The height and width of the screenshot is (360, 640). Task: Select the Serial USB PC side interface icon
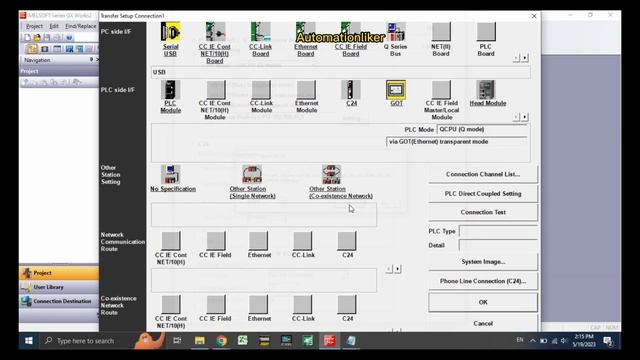tap(171, 32)
